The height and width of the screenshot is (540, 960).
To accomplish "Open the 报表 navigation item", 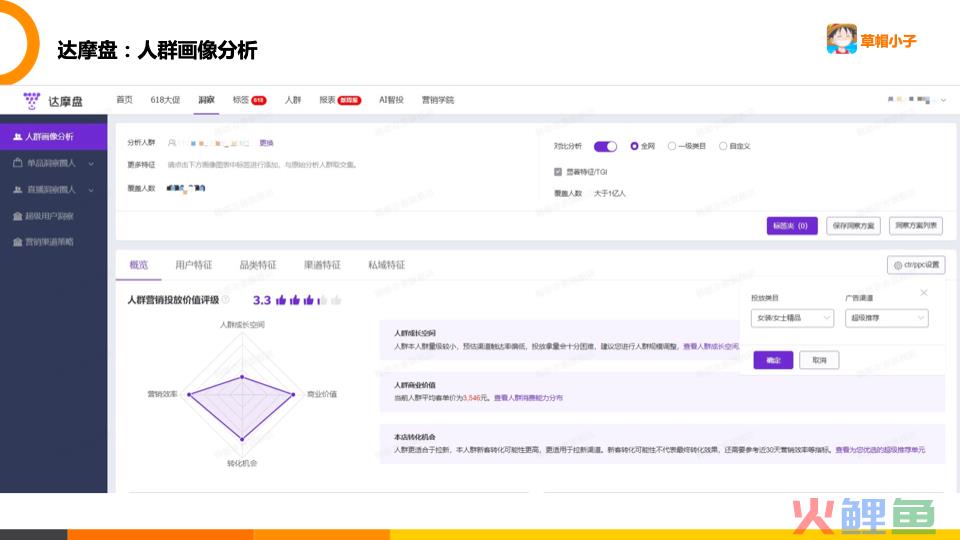I will 328,100.
